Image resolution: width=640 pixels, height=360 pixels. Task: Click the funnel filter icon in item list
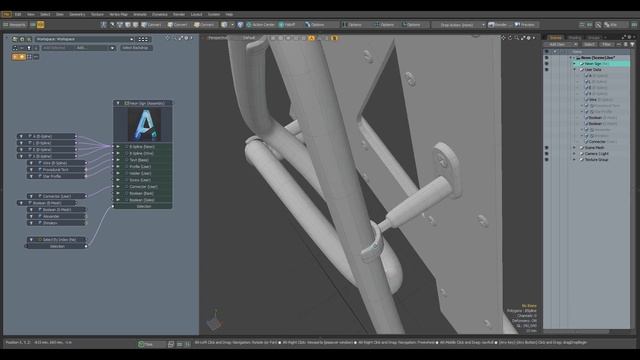[x=632, y=44]
